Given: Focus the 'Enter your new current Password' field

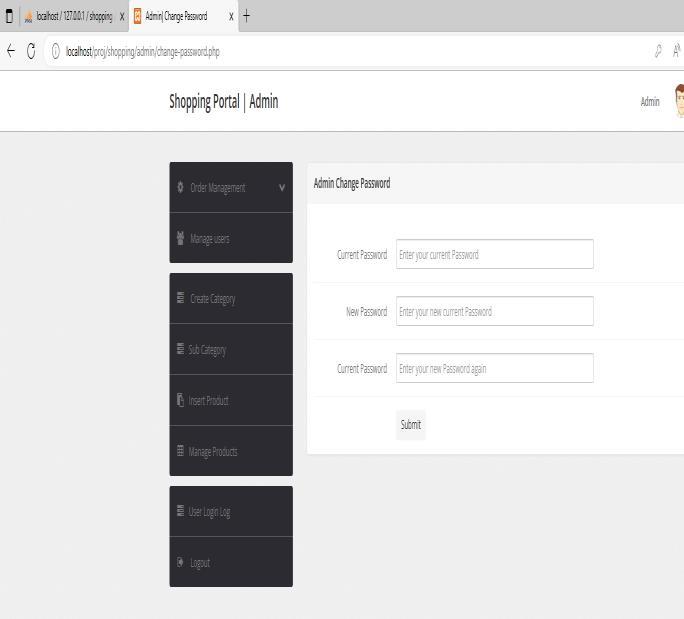Looking at the screenshot, I should coord(495,311).
